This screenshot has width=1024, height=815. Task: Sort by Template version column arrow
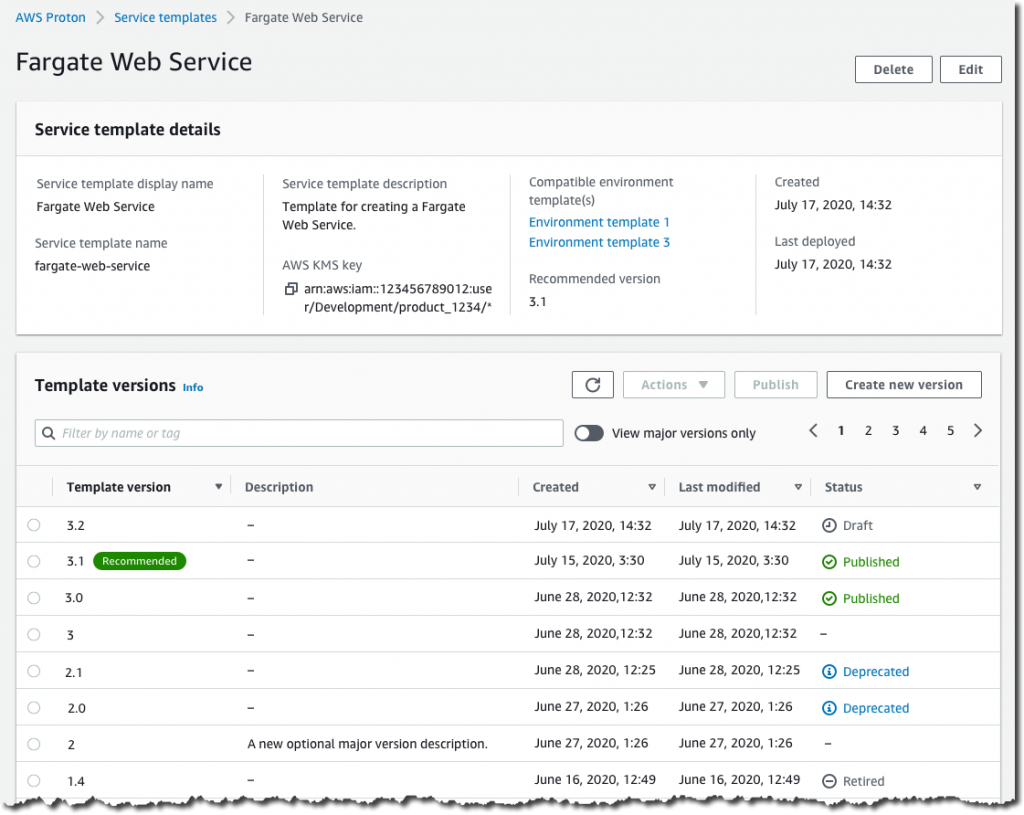218,487
